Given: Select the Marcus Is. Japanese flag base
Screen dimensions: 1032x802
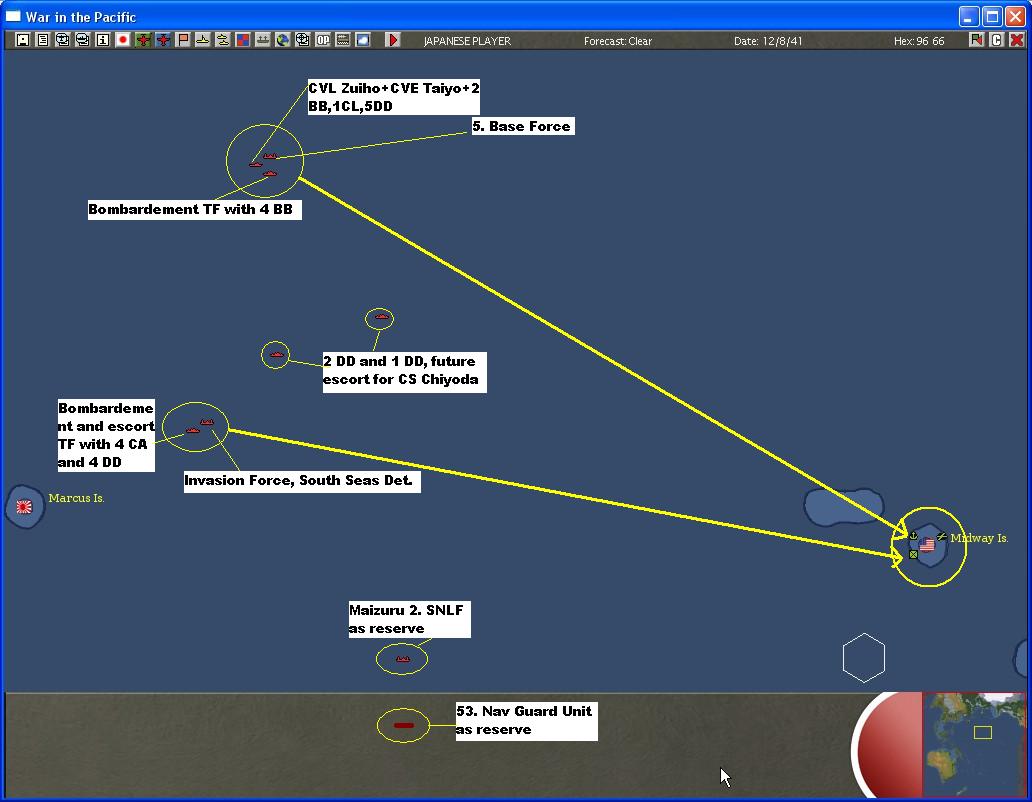Looking at the screenshot, I should pos(24,507).
